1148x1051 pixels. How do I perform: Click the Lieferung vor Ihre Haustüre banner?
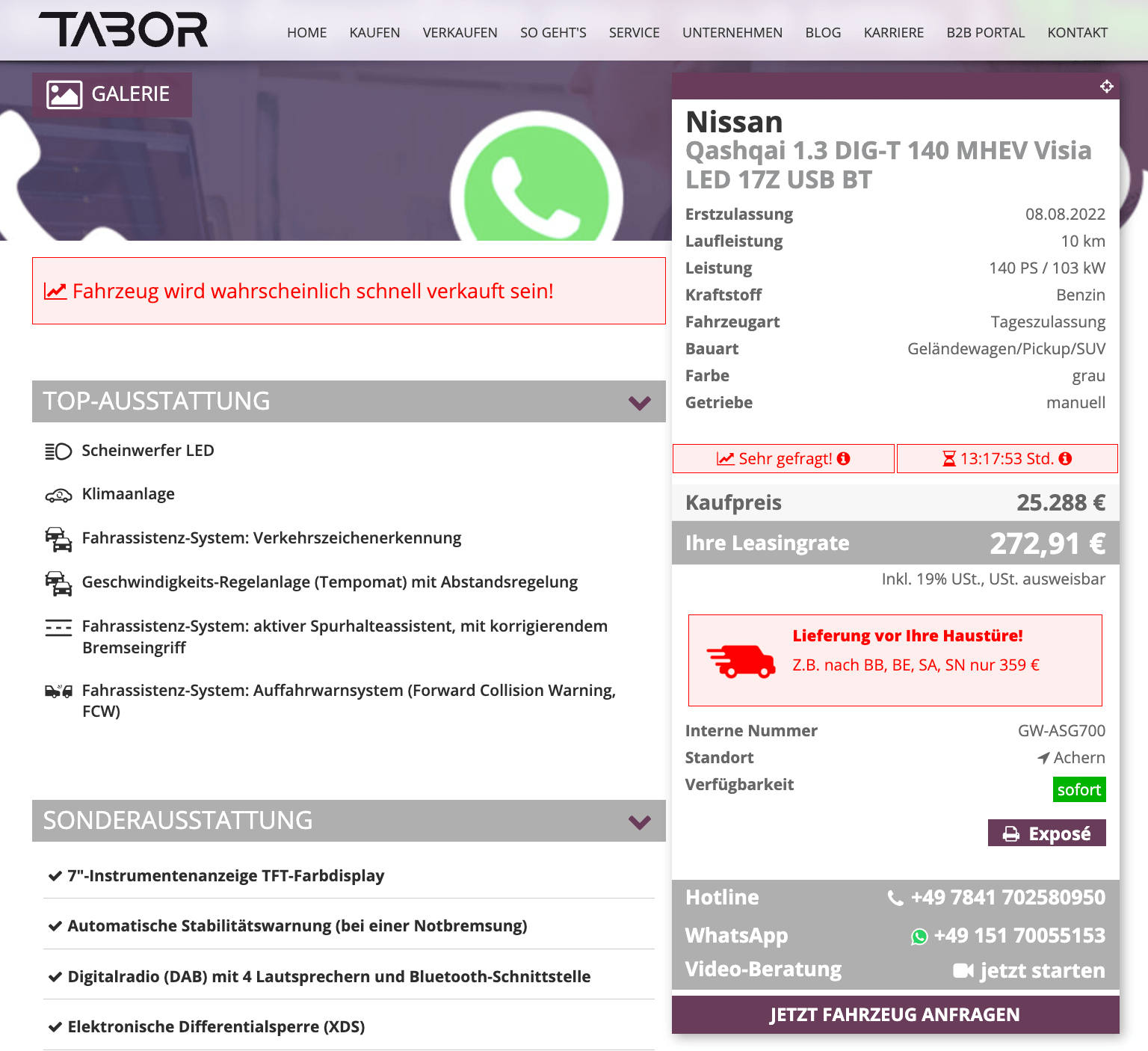click(x=895, y=661)
